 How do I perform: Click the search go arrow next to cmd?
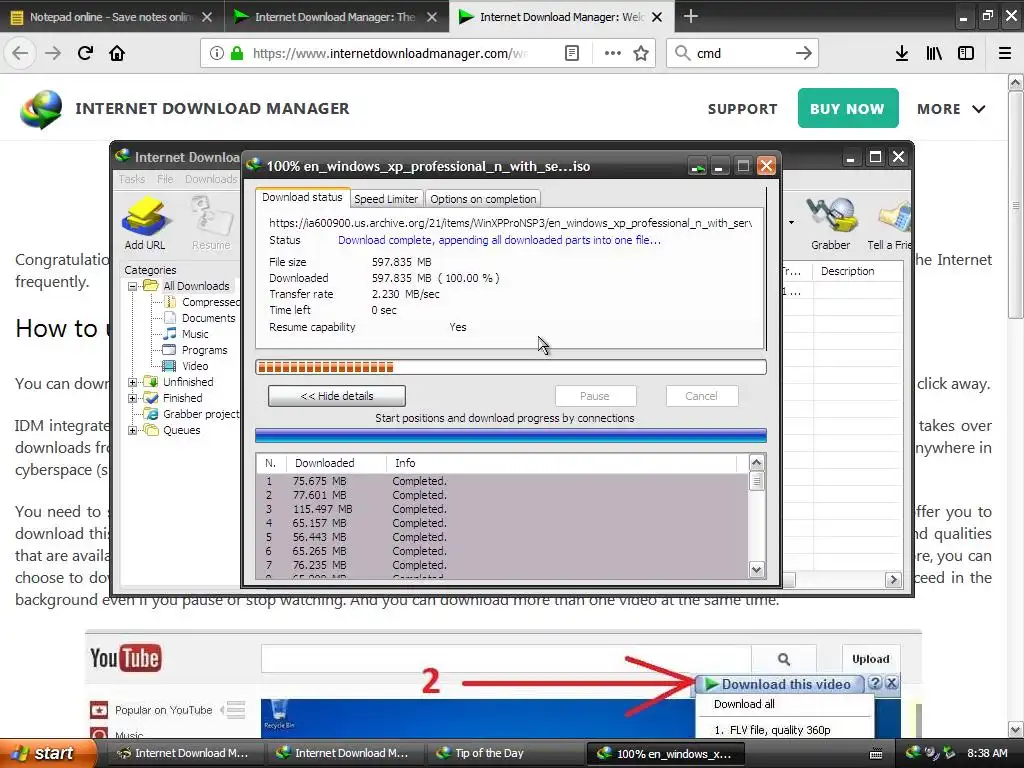803,53
